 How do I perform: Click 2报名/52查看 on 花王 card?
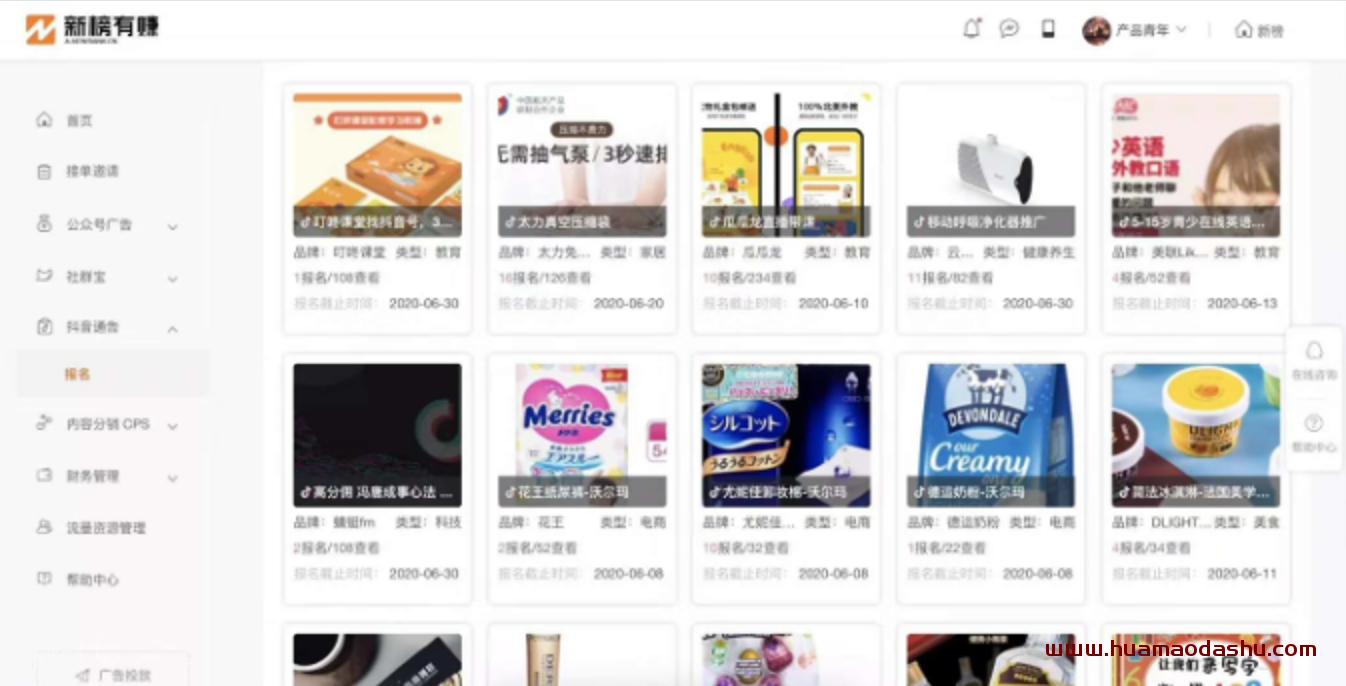541,548
